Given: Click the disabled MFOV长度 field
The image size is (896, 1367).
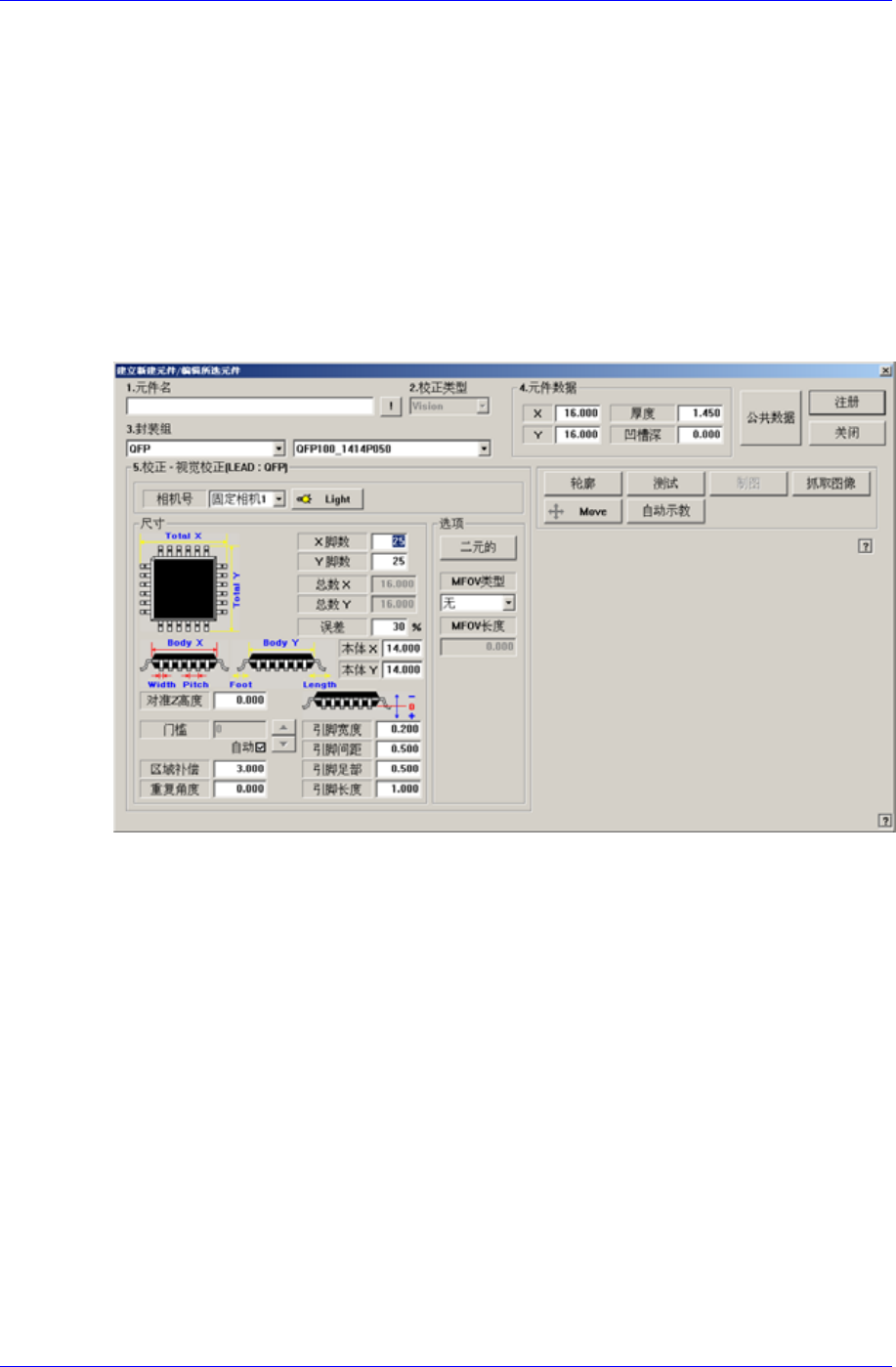Looking at the screenshot, I should 478,647.
